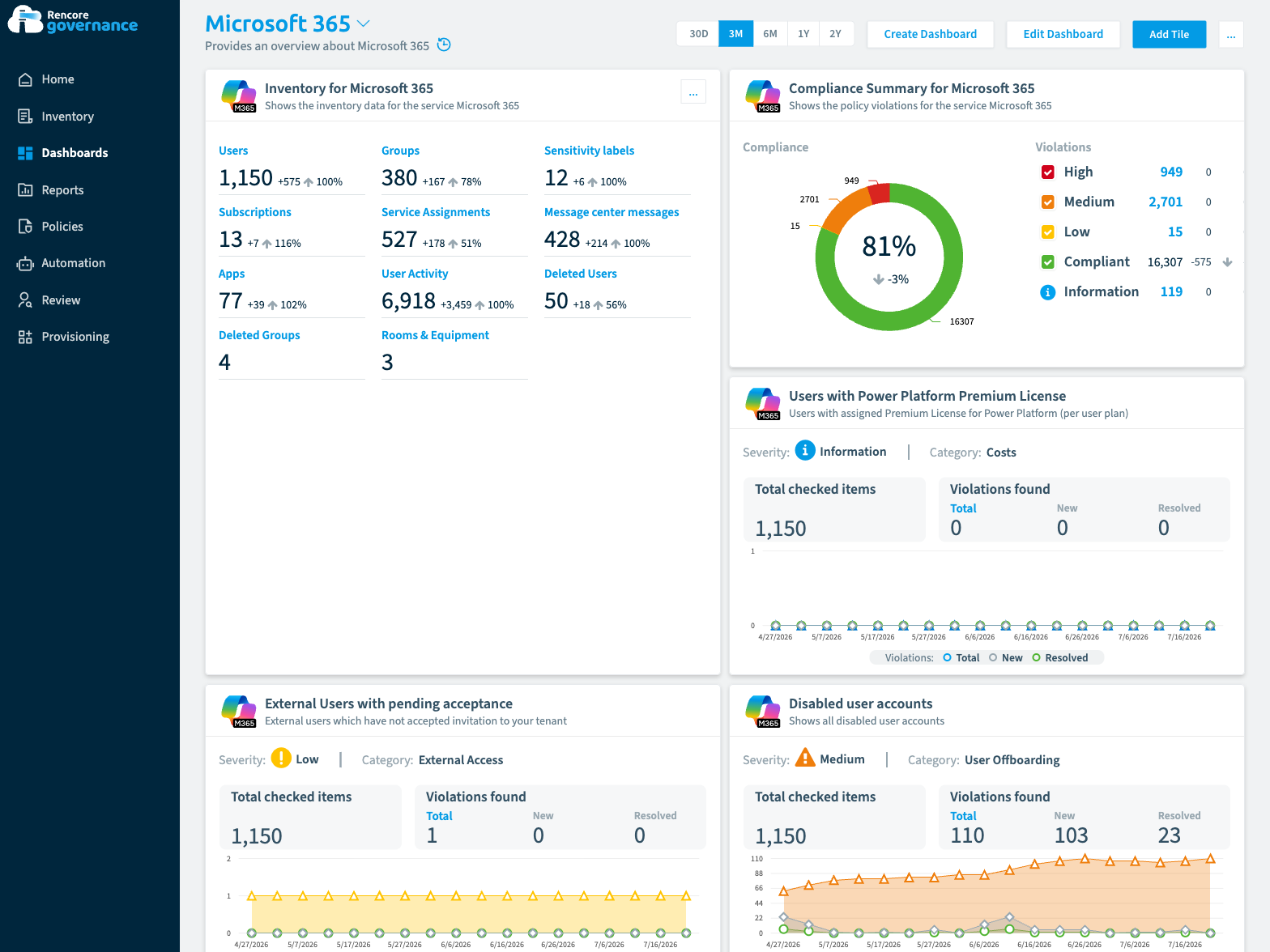Switch to the 6M time range
This screenshot has height=952, width=1270.
[770, 34]
